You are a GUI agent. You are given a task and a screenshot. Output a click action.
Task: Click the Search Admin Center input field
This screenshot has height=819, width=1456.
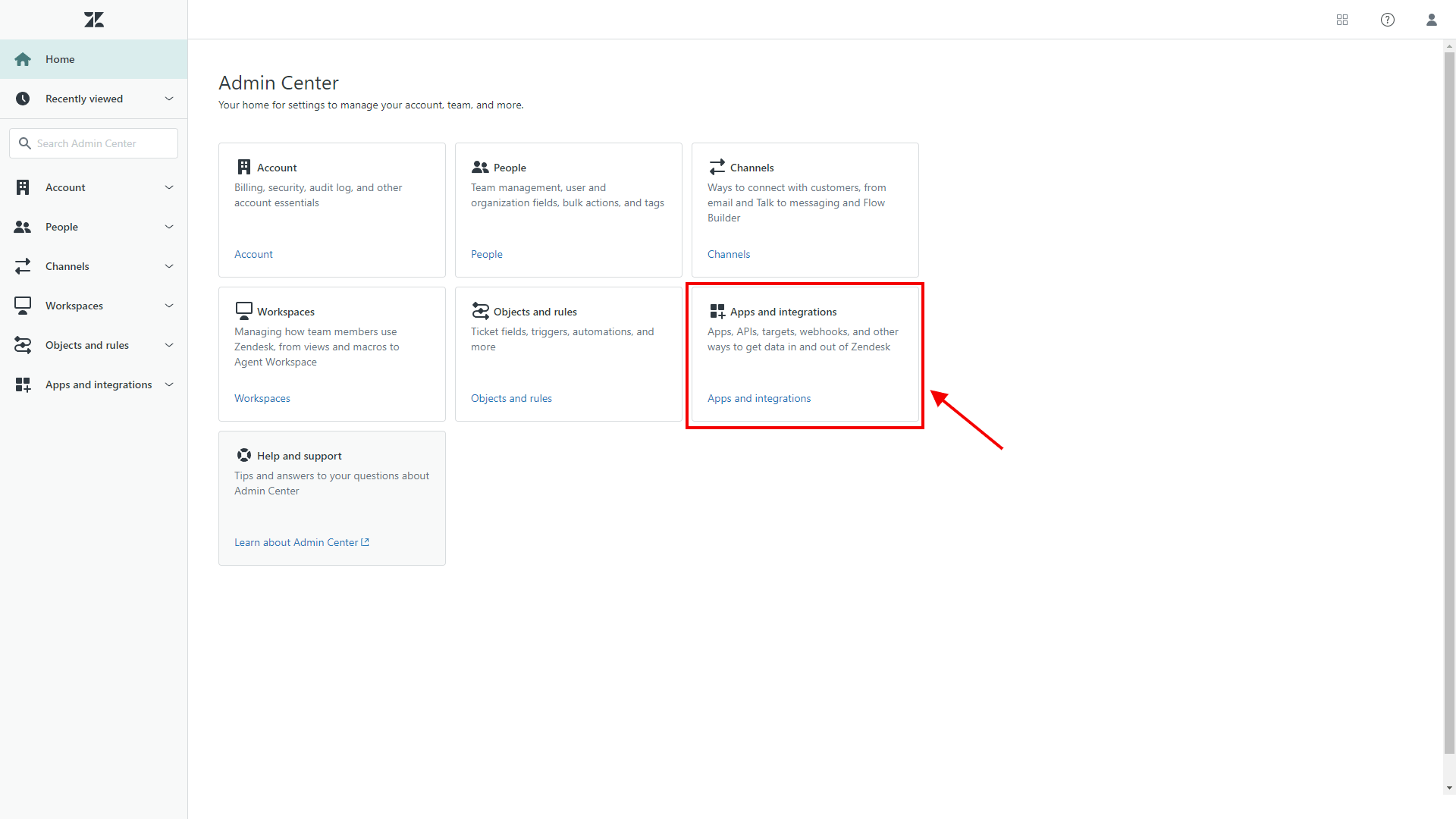point(93,143)
